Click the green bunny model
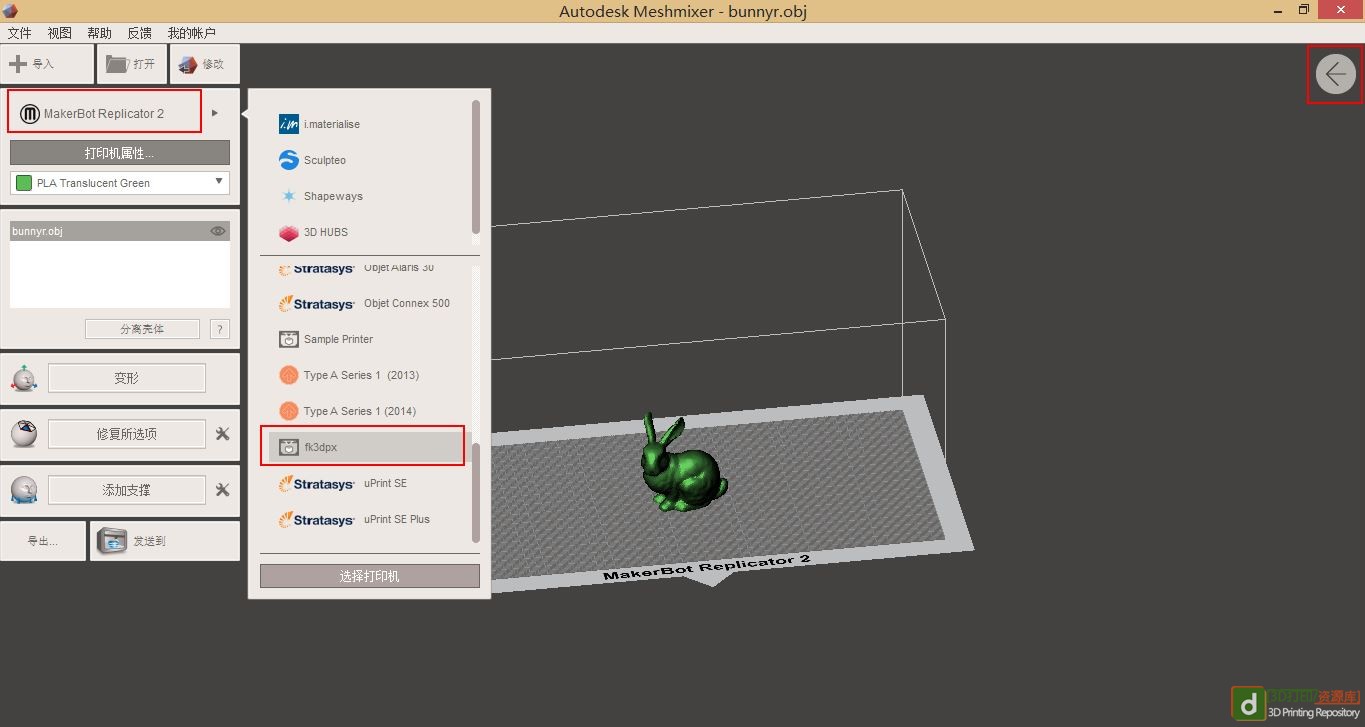Screen dimensions: 1365x727 click(683, 465)
